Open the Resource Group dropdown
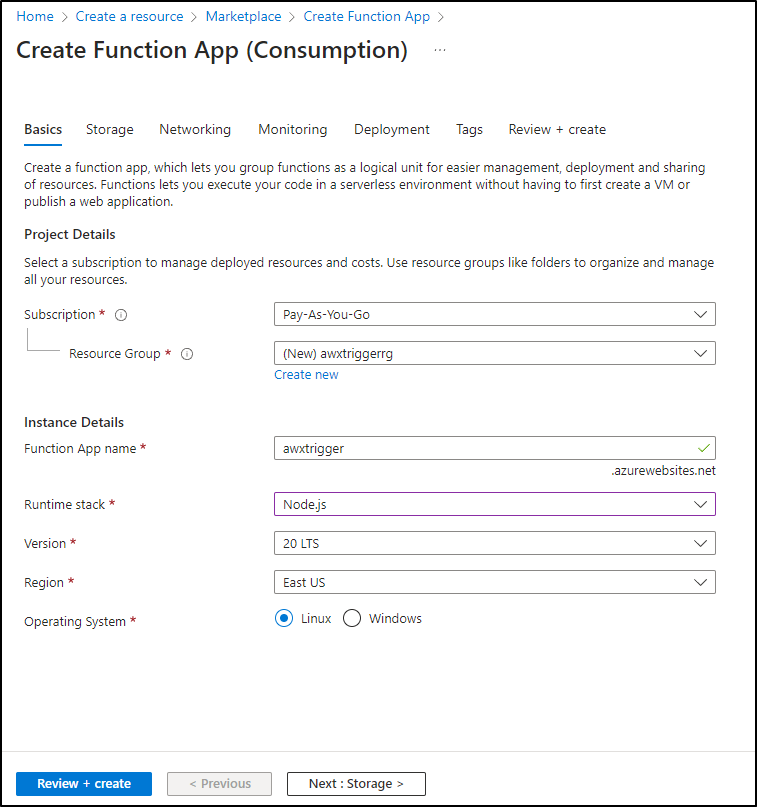The width and height of the screenshot is (757, 807). coord(495,353)
